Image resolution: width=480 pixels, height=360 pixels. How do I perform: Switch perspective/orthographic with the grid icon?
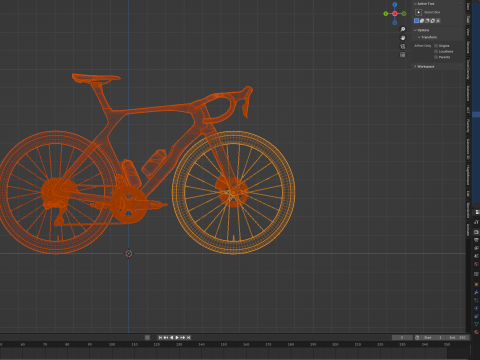point(403,55)
